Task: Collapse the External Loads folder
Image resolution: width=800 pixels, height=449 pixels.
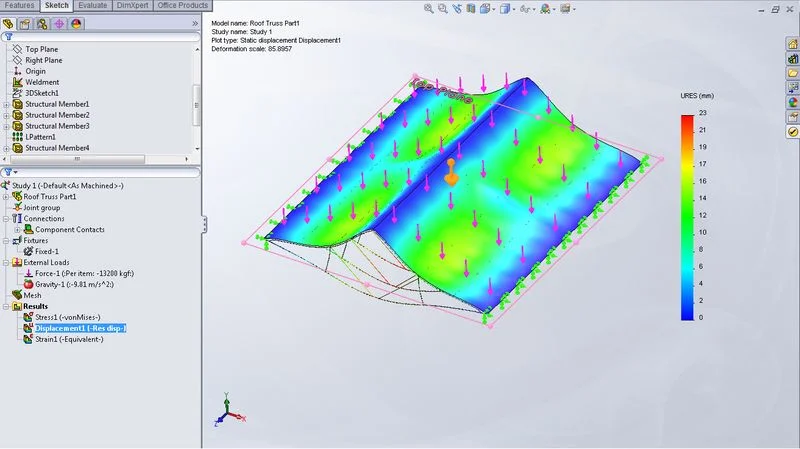Action: (x=6, y=262)
